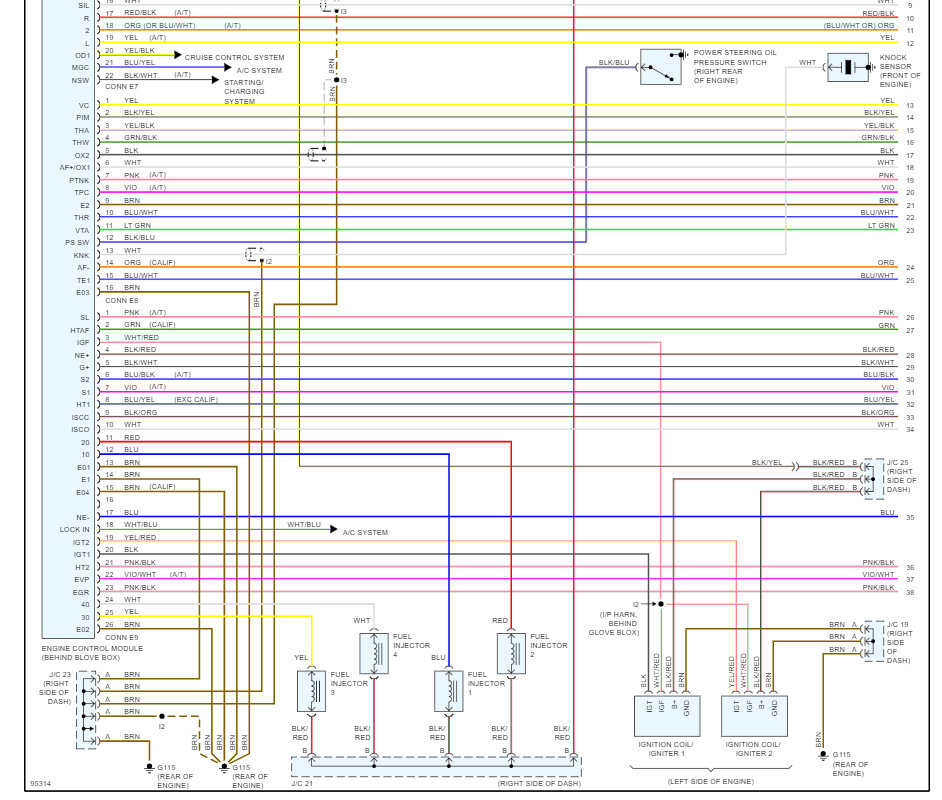Click the diagram number '95314'

click(41, 784)
